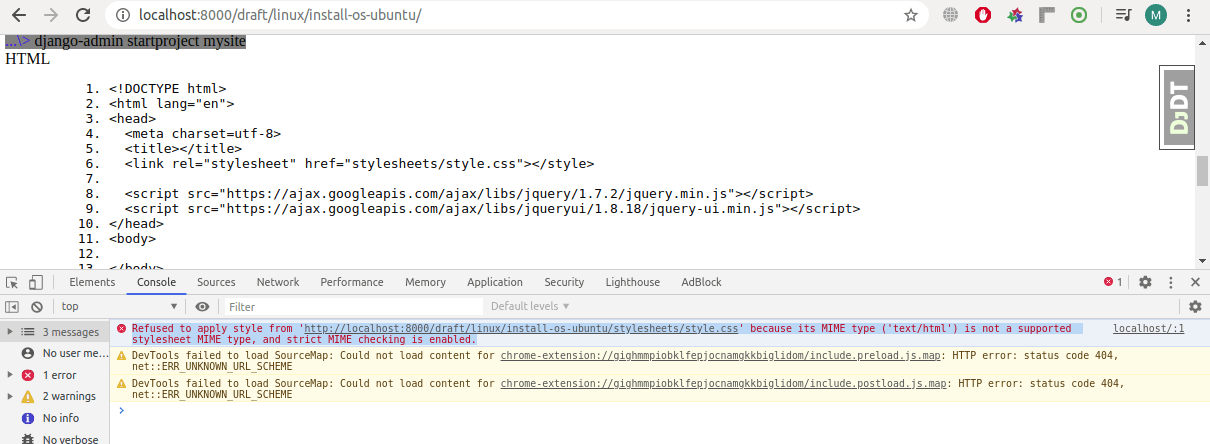Click the HTML heading text

27,59
